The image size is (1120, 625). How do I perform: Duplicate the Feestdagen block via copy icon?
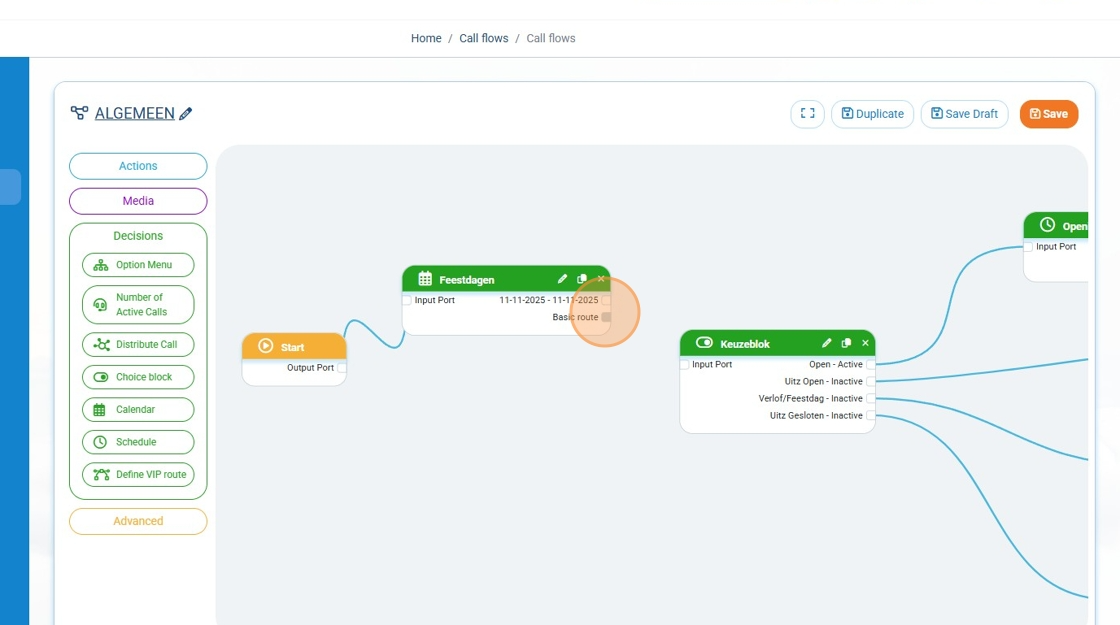(582, 279)
